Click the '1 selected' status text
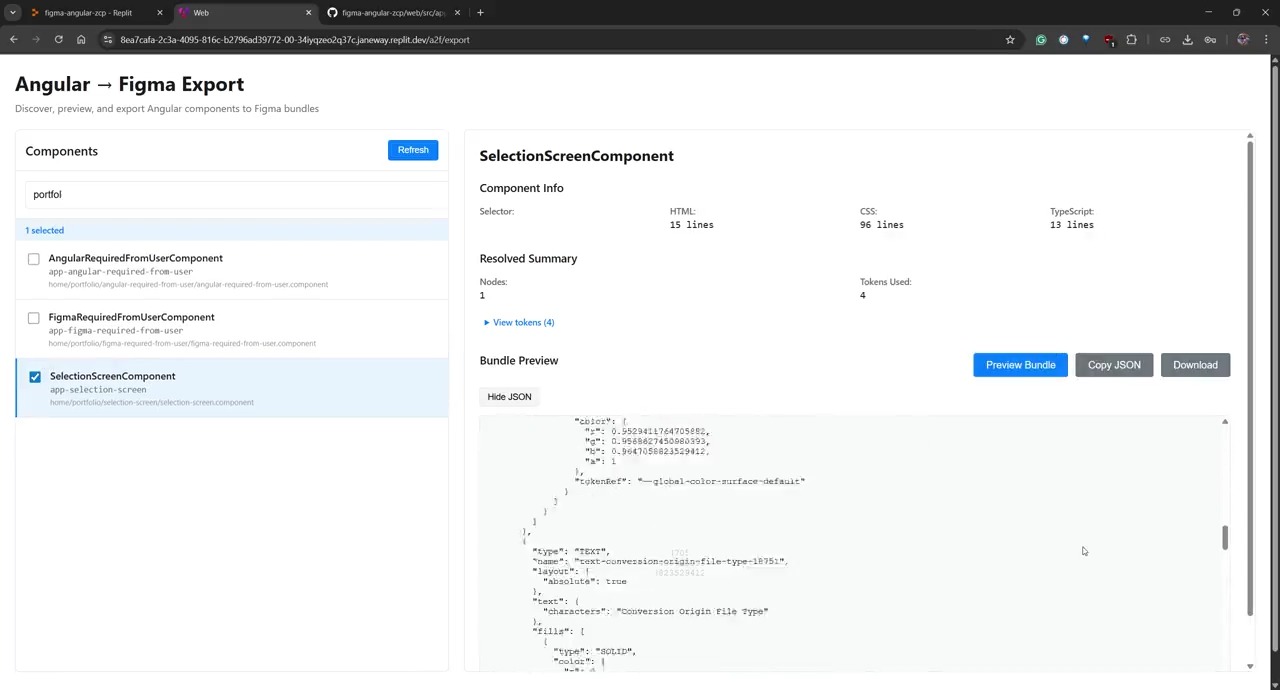Screen dimensions: 1280x690 coord(44,230)
